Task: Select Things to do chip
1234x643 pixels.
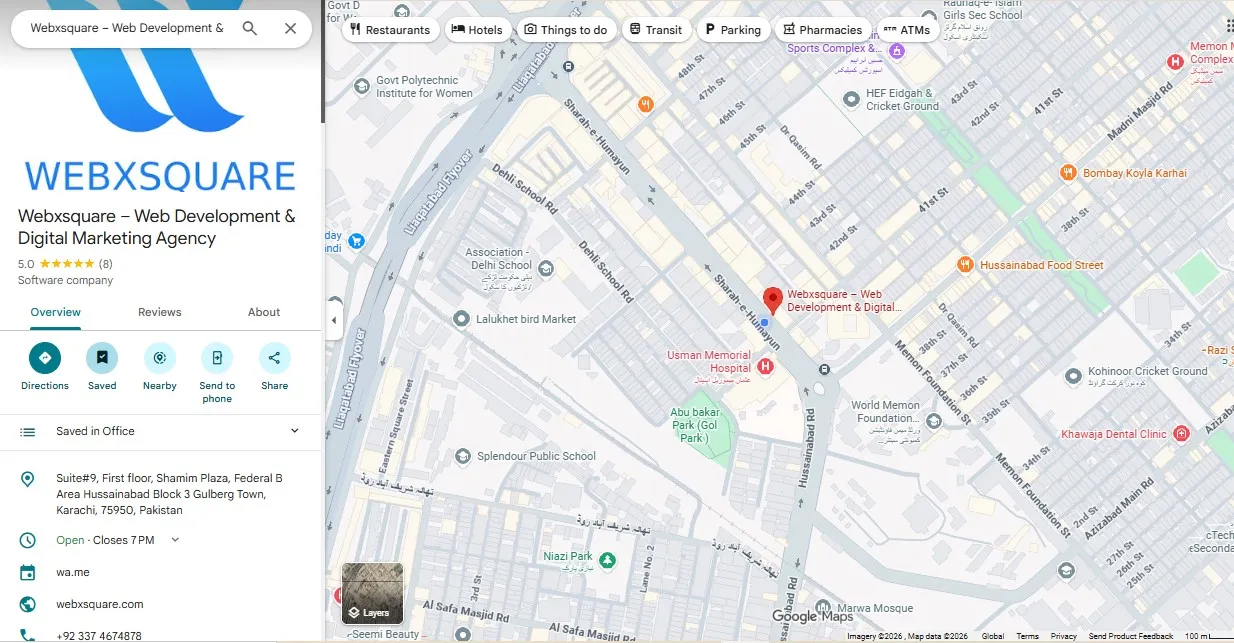Action: click(x=567, y=30)
